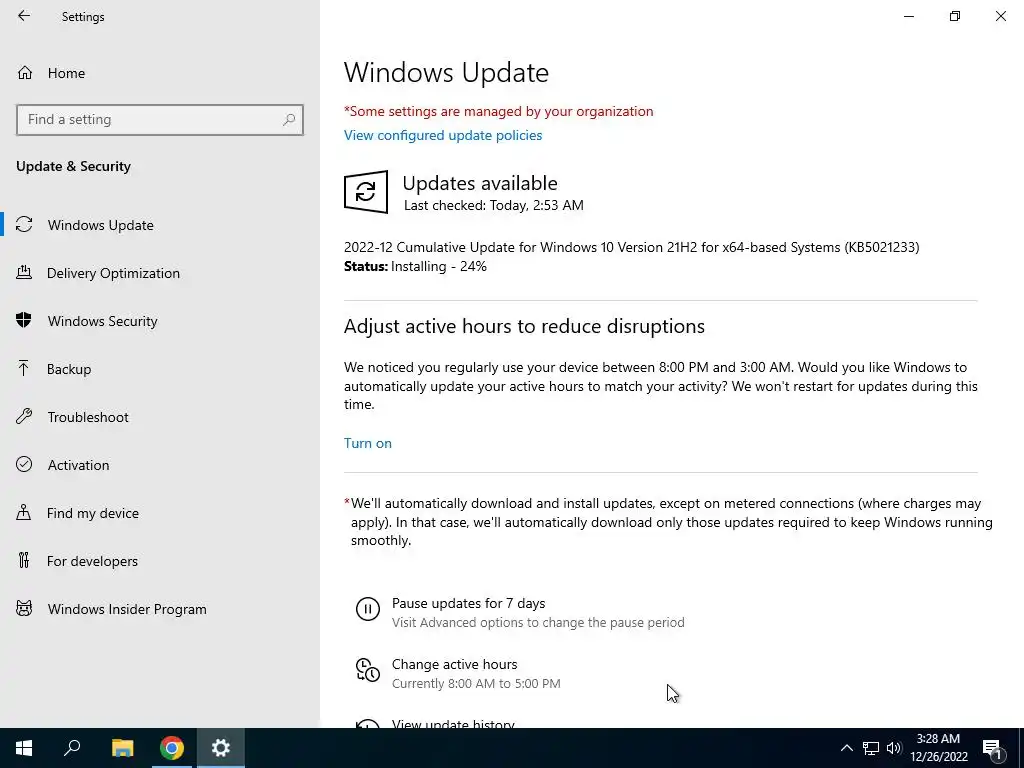Click the Pause updates pause icon
Screen dimensions: 1024x768
click(x=368, y=609)
